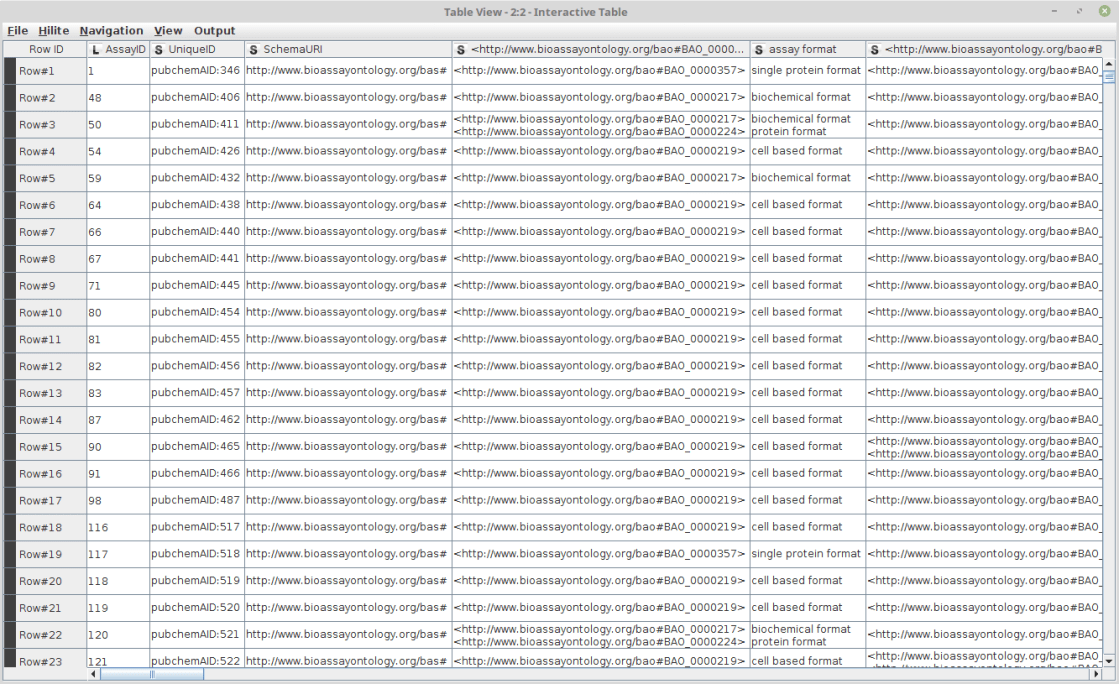Click the S type icon beside UniqueID
The image size is (1119, 684).
click(x=158, y=49)
